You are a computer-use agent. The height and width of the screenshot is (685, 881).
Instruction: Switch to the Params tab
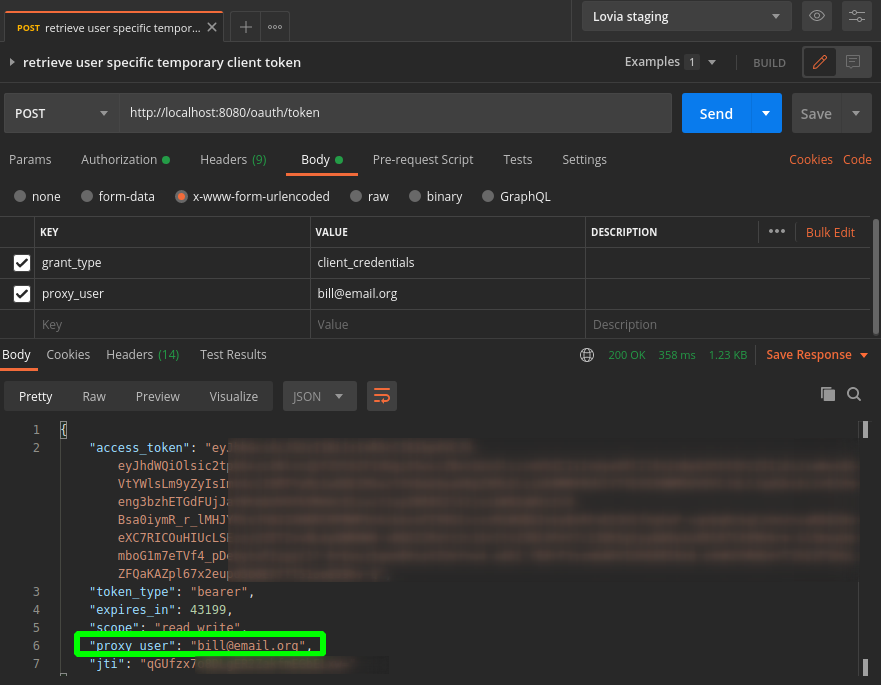coord(30,160)
